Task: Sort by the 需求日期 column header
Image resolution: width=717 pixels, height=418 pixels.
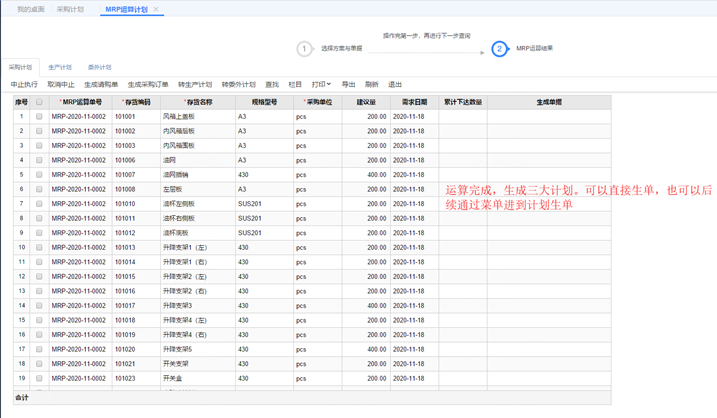Action: pyautogui.click(x=414, y=102)
